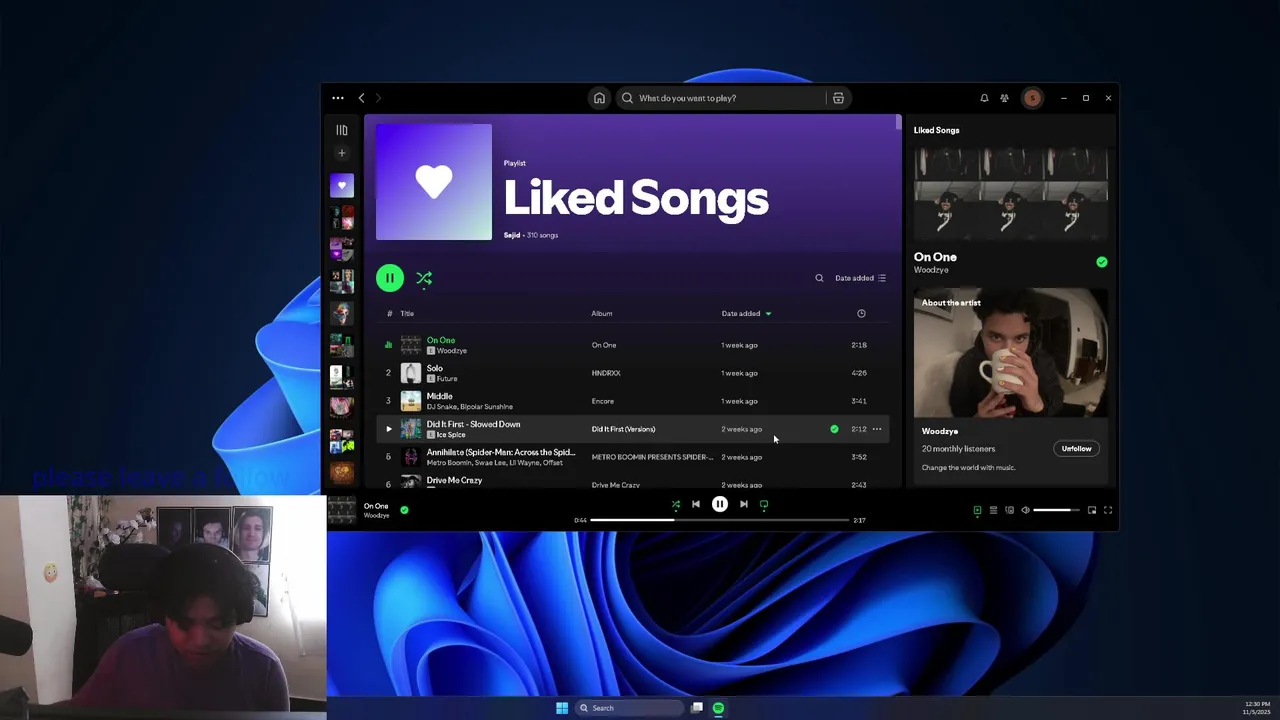
Task: Search within the Liked Songs playlist
Action: (819, 278)
